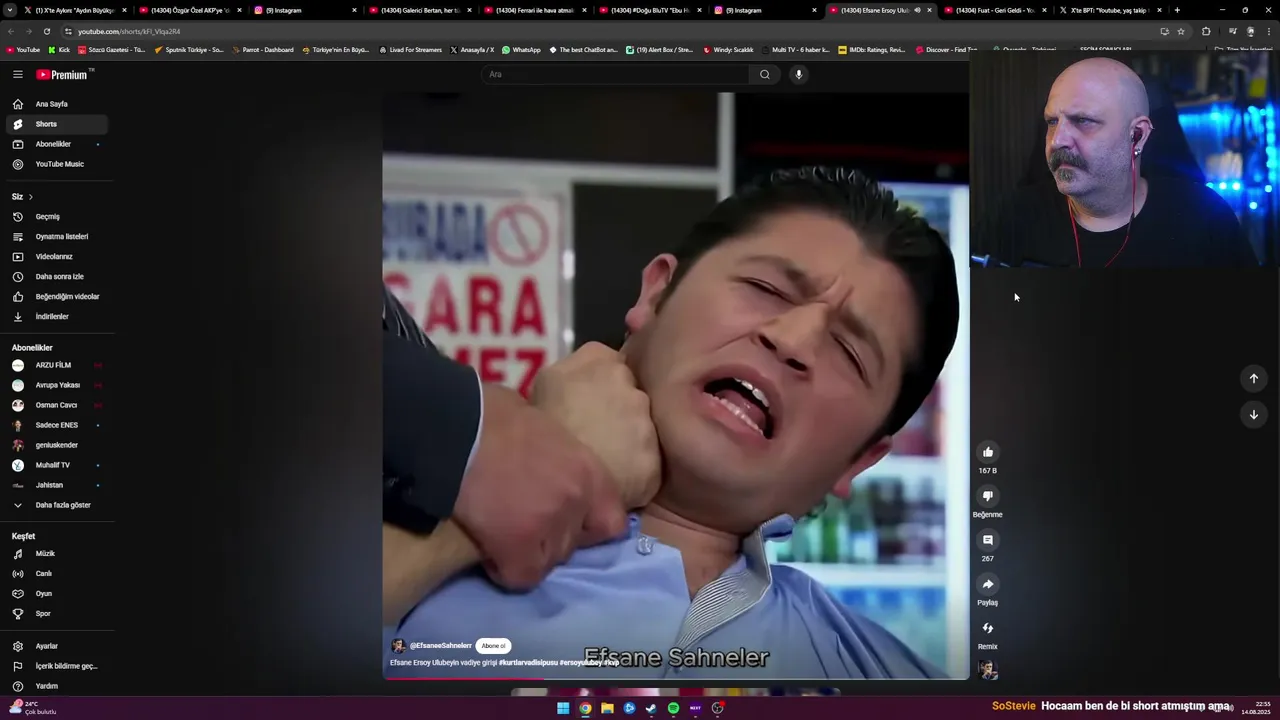Expand the Siz section chevron

point(30,196)
